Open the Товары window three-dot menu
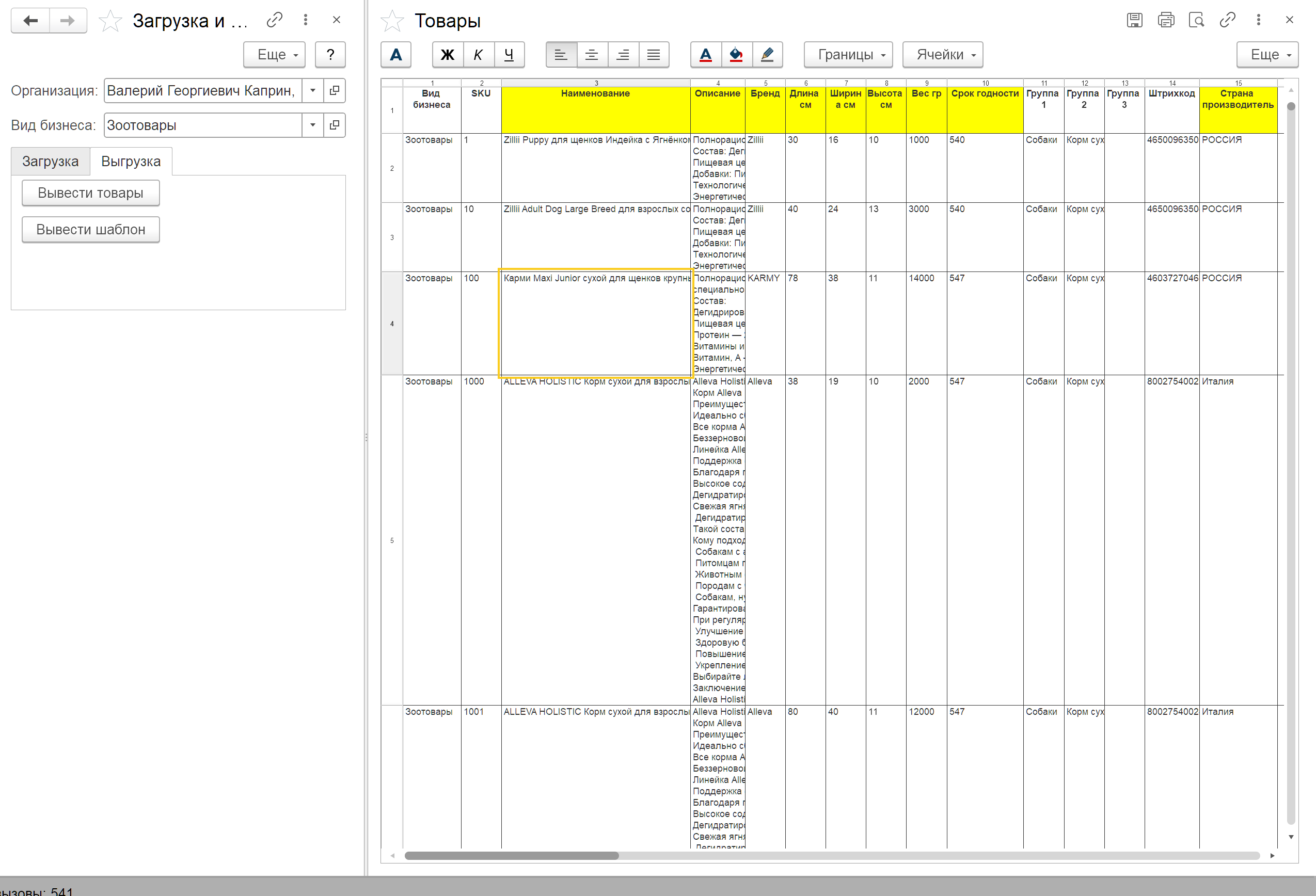 click(1258, 20)
